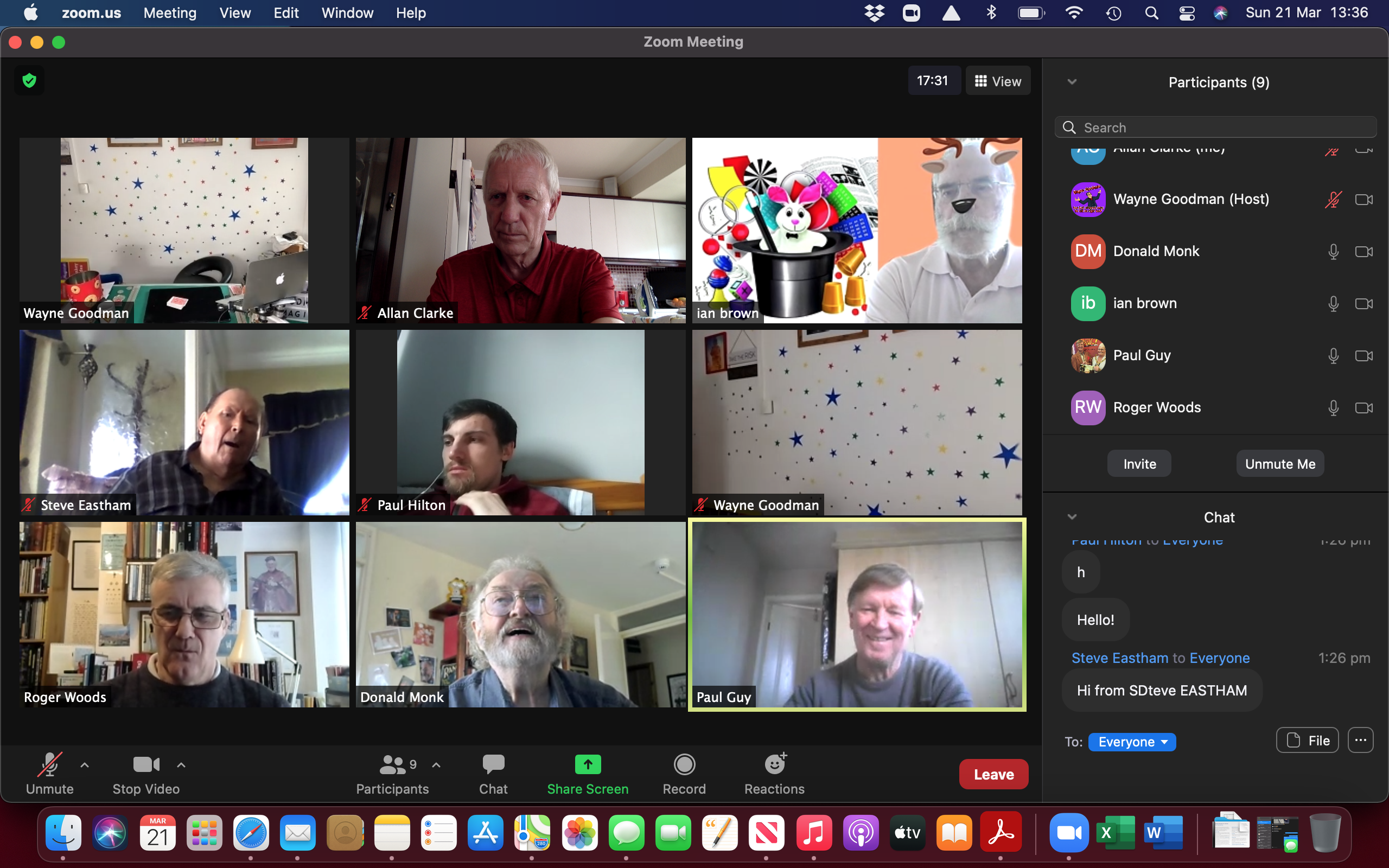Viewport: 1389px width, 868px height.
Task: Open the Bluetooth menu bar icon
Action: point(991,12)
